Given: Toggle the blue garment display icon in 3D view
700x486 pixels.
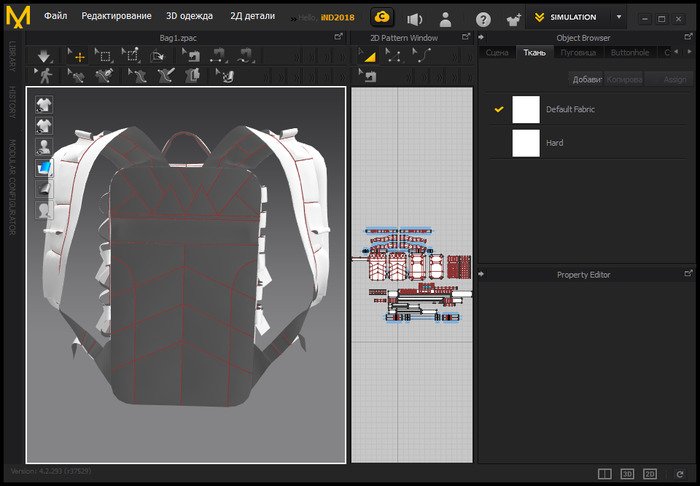Looking at the screenshot, I should click(44, 168).
